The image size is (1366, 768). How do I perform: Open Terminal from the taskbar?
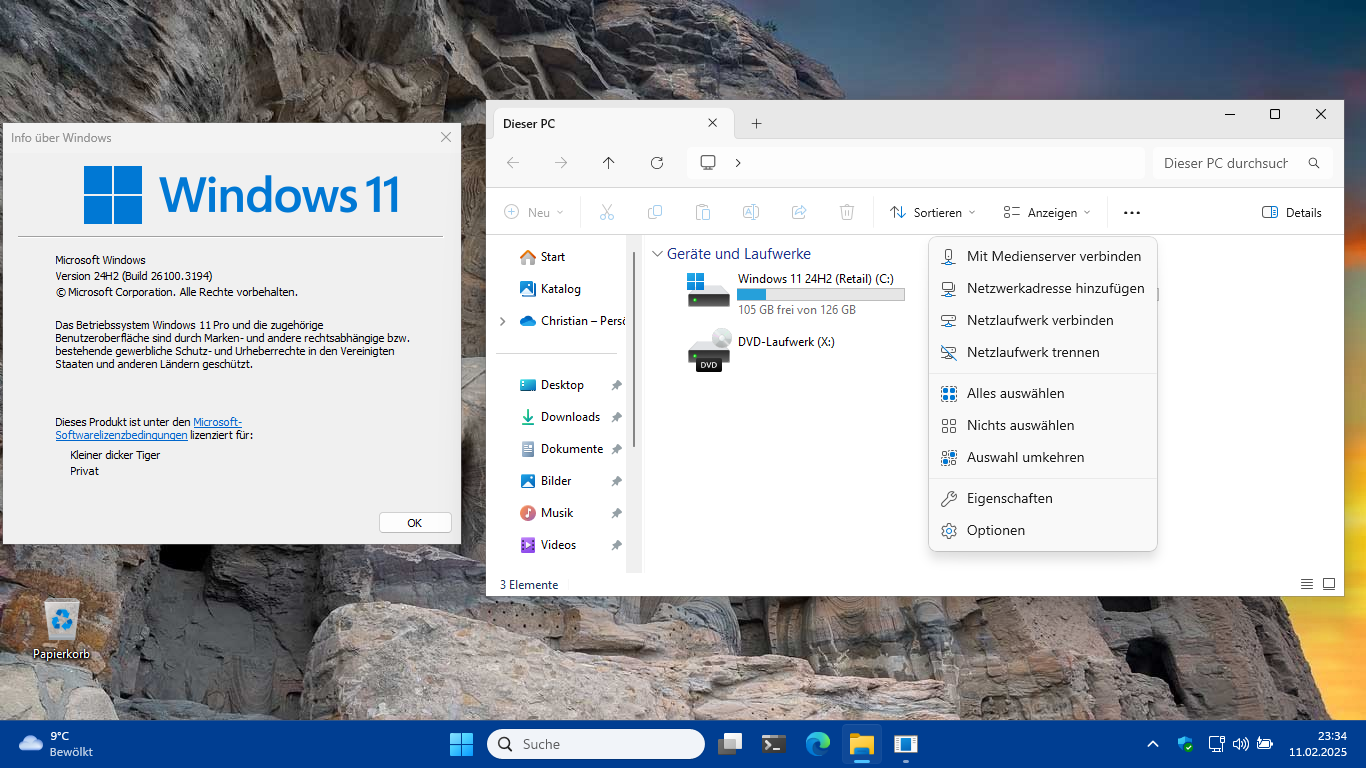[773, 744]
